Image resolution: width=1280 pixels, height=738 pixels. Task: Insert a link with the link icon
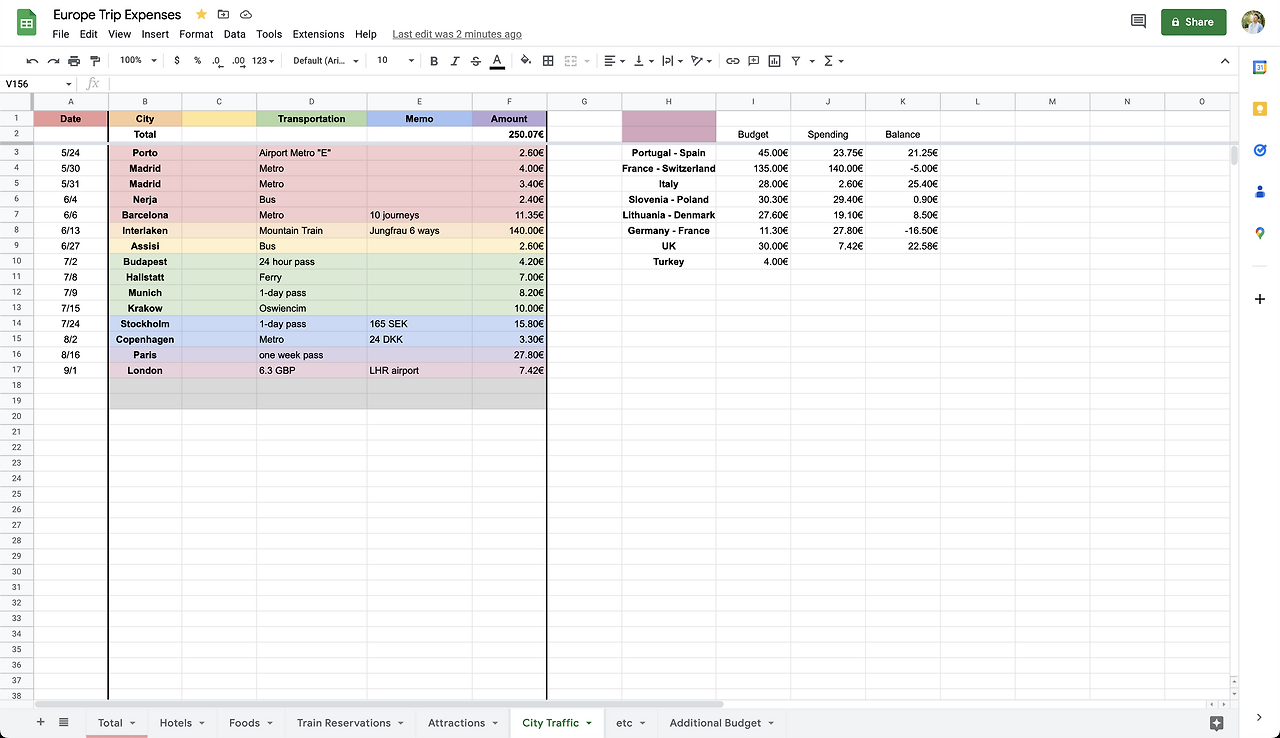point(732,61)
